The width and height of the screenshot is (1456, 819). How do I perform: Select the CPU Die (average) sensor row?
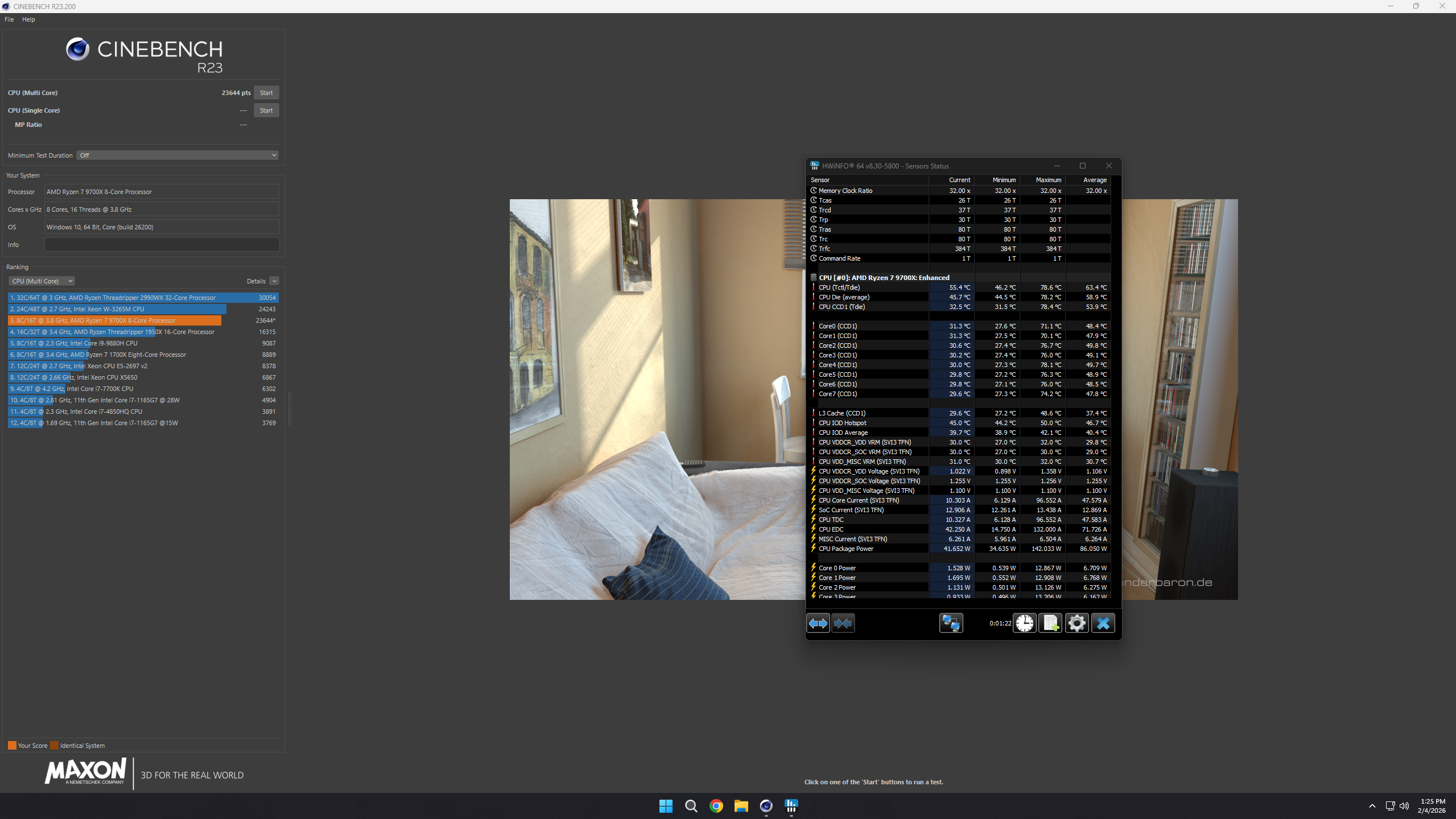coord(959,297)
